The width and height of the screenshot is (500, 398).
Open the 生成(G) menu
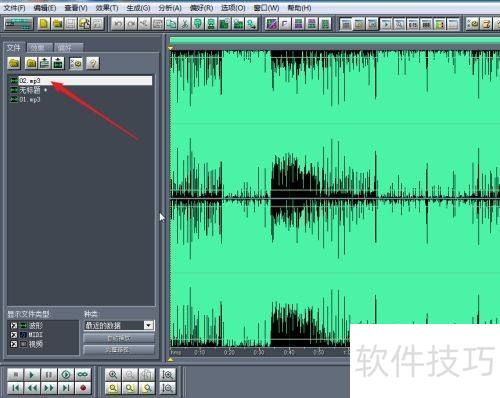(x=138, y=8)
